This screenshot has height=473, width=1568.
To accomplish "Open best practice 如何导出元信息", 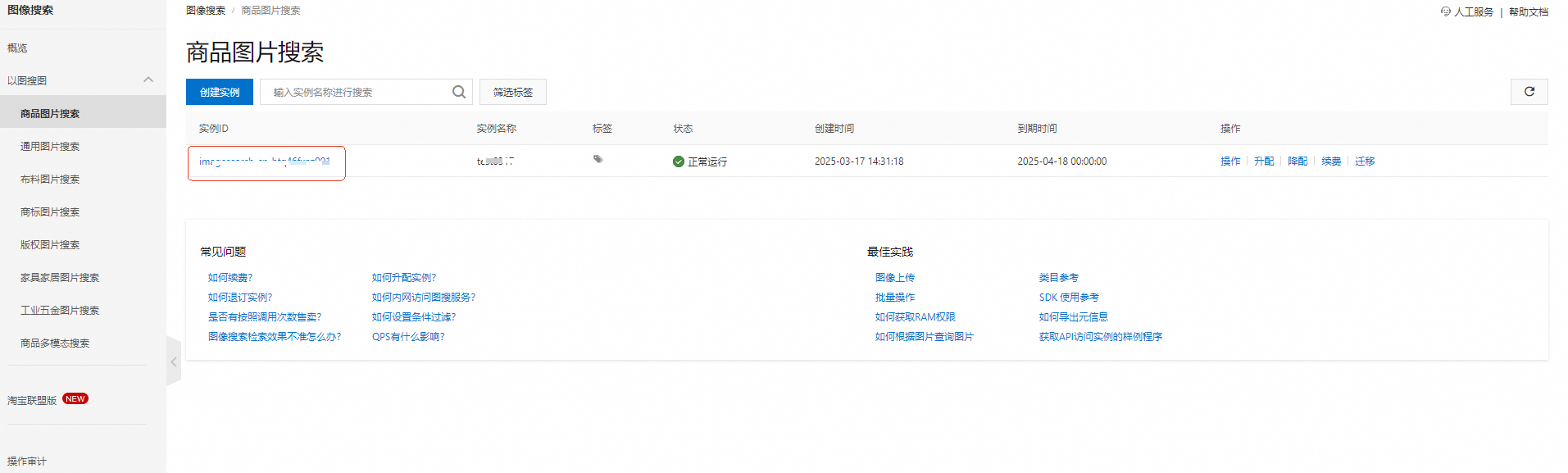I will (1074, 317).
